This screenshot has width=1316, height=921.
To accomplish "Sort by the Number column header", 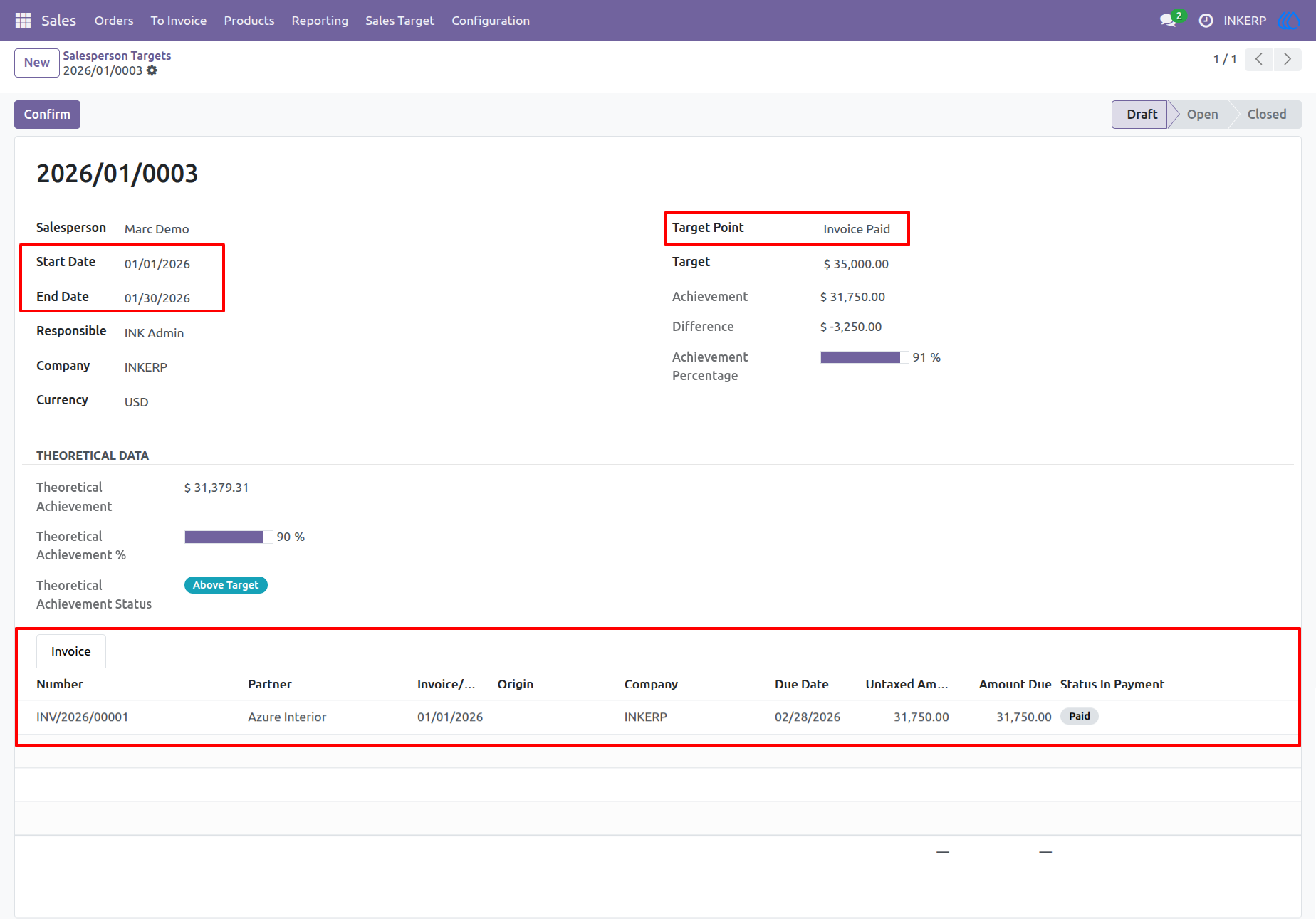I will point(60,684).
